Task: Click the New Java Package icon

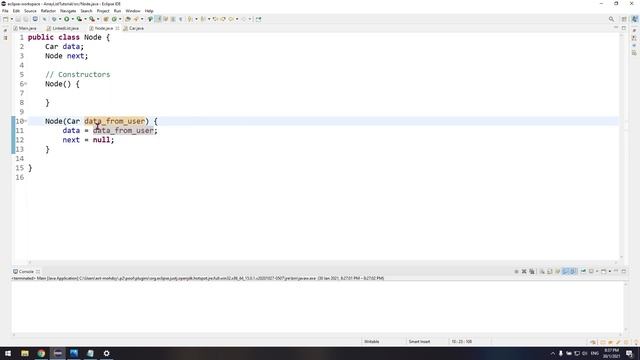Action: pyautogui.click(x=106, y=19)
